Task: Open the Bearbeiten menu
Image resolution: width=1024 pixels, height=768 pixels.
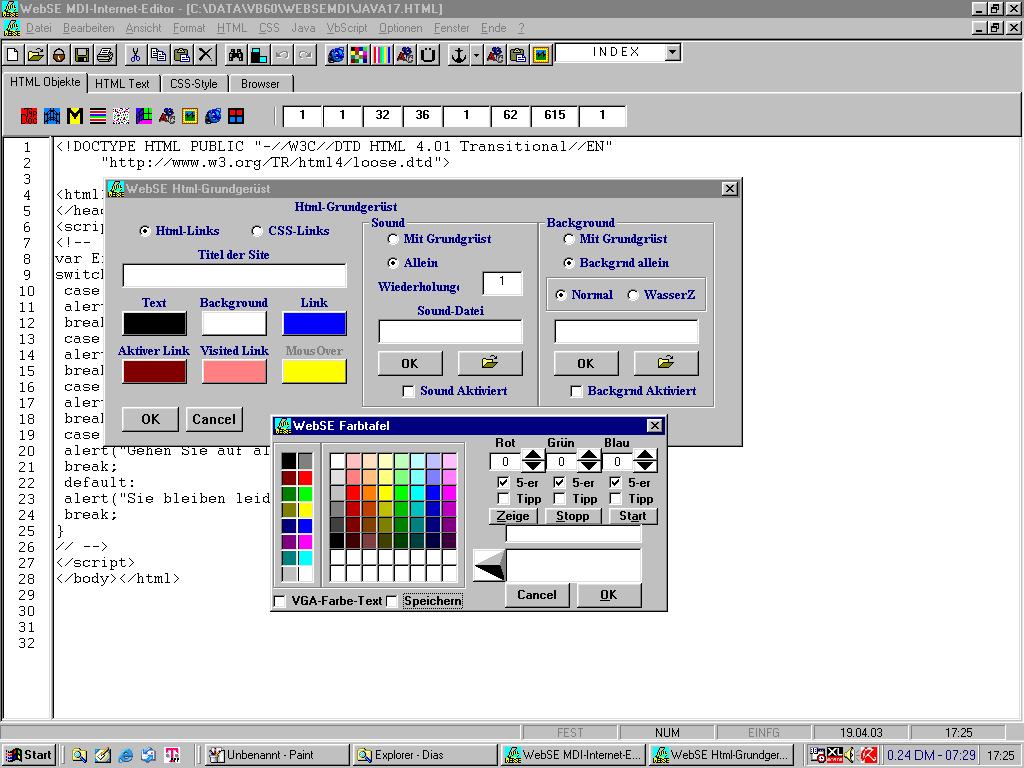Action: click(88, 28)
